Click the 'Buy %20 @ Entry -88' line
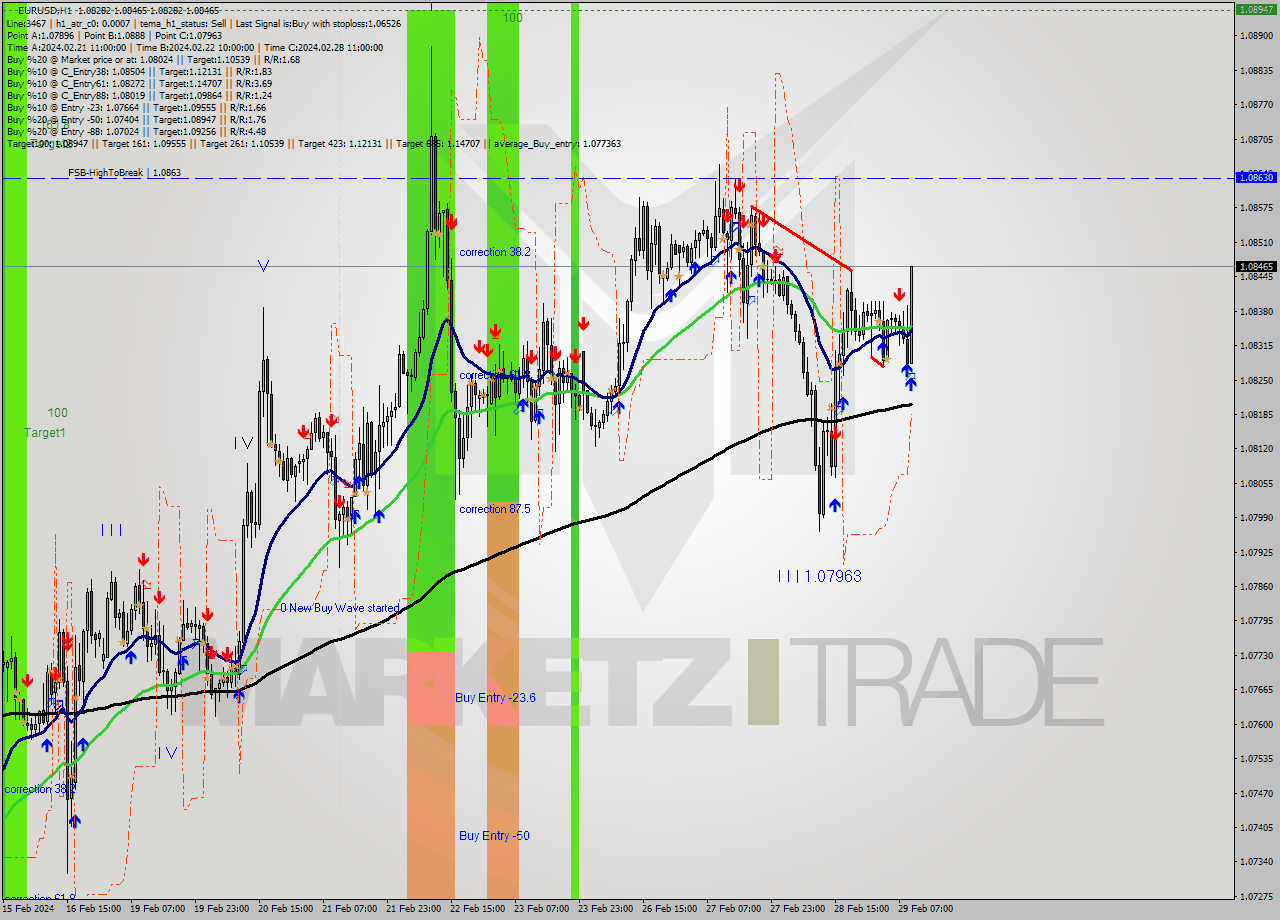The width and height of the screenshot is (1280, 920). click(136, 131)
